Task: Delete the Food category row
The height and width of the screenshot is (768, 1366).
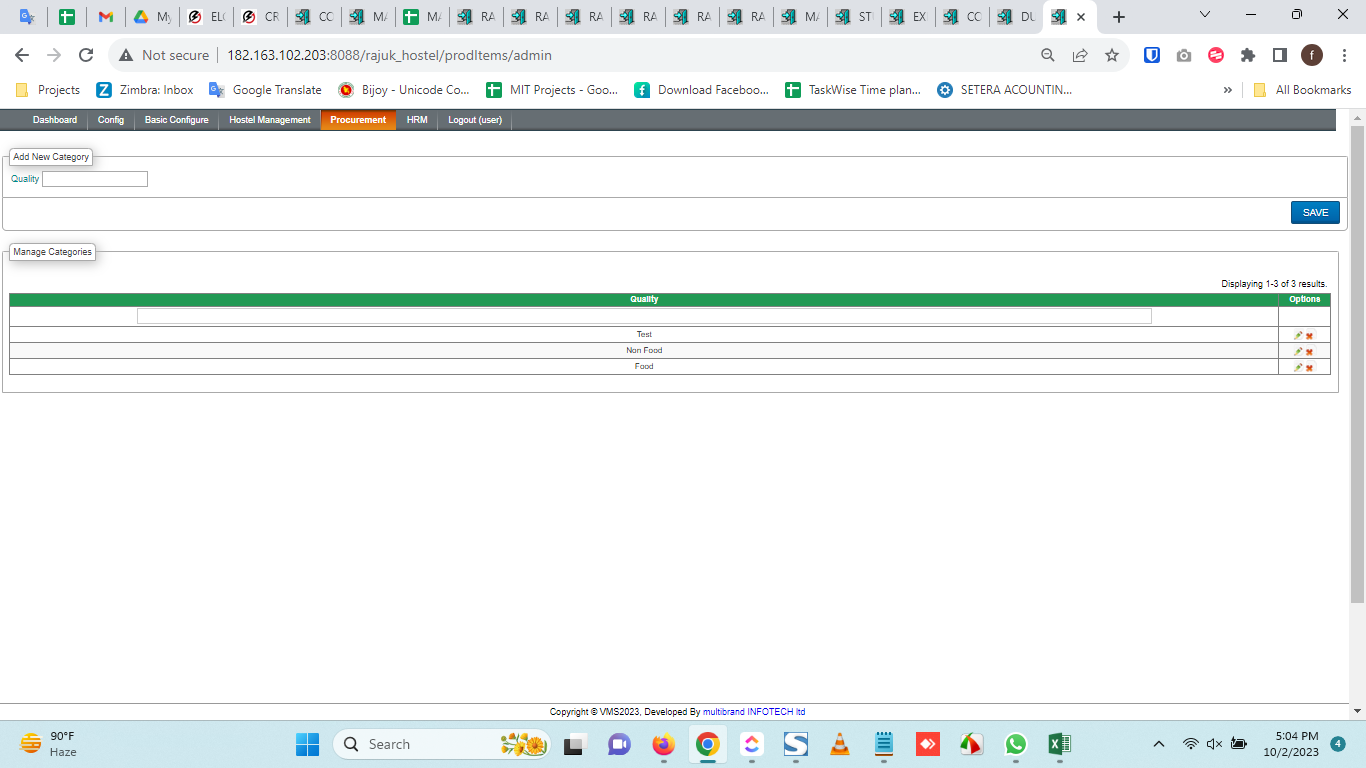Action: tap(1309, 367)
